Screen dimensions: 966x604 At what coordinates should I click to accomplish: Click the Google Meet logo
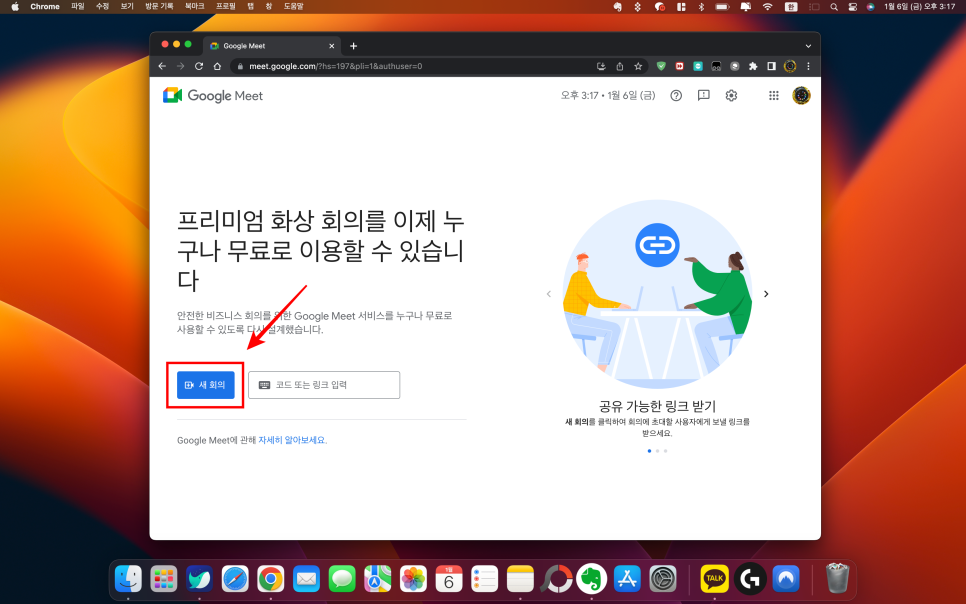(213, 96)
